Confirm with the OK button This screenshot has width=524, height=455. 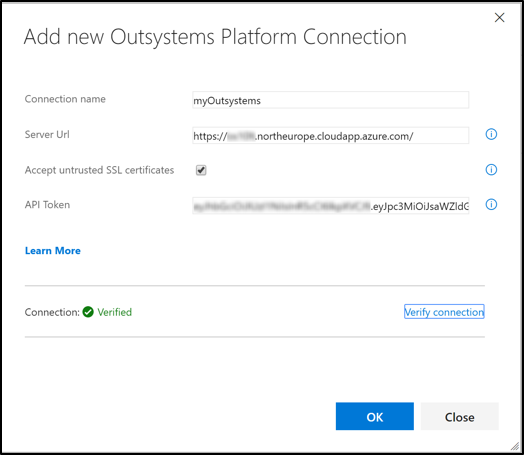click(x=375, y=417)
